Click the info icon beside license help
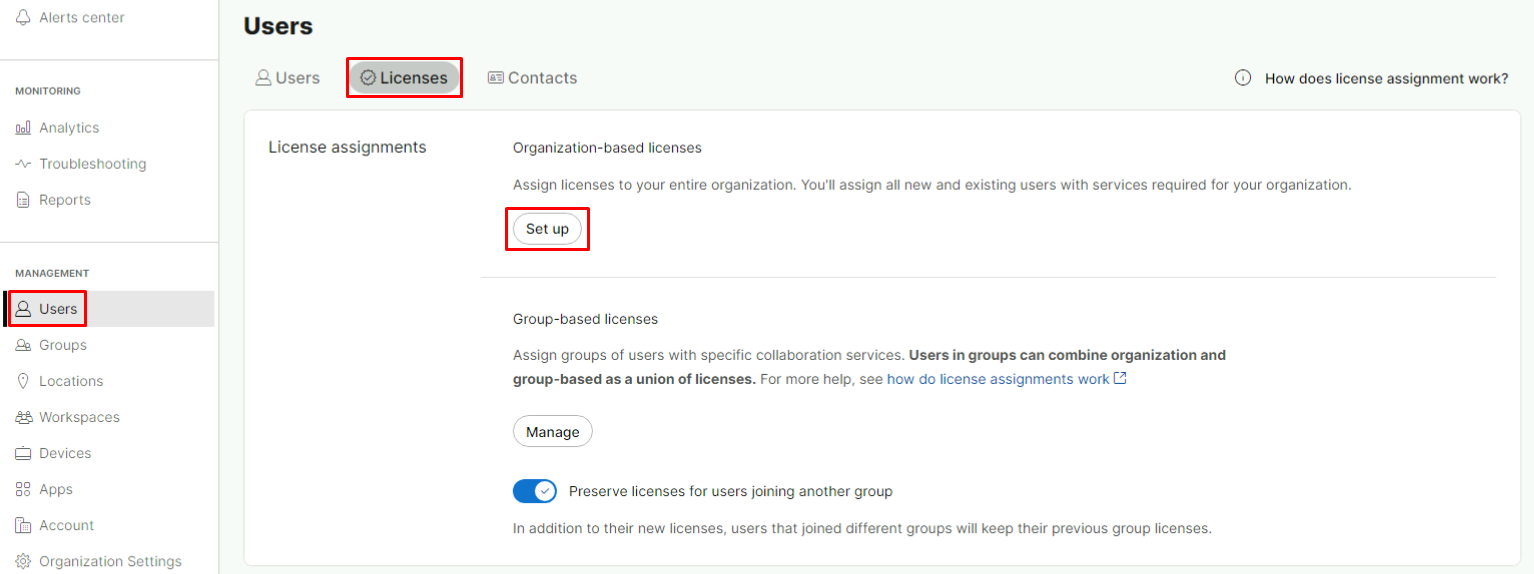Image resolution: width=1534 pixels, height=574 pixels. (x=1243, y=78)
